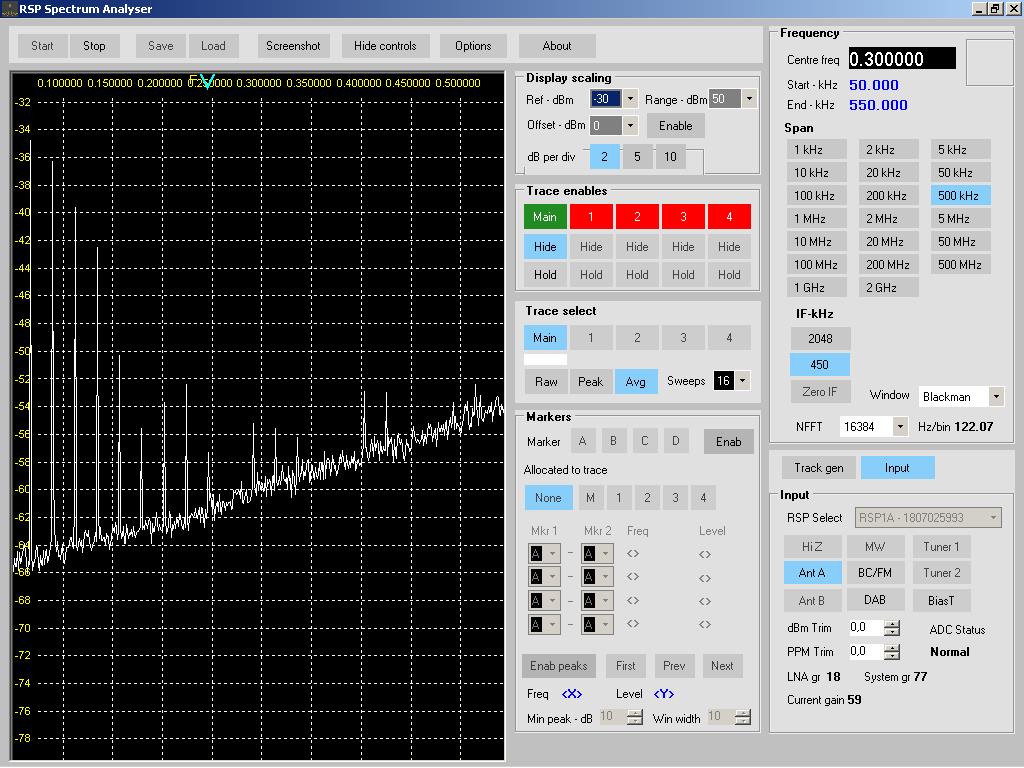
Task: Open the Options dialog
Action: 473,46
